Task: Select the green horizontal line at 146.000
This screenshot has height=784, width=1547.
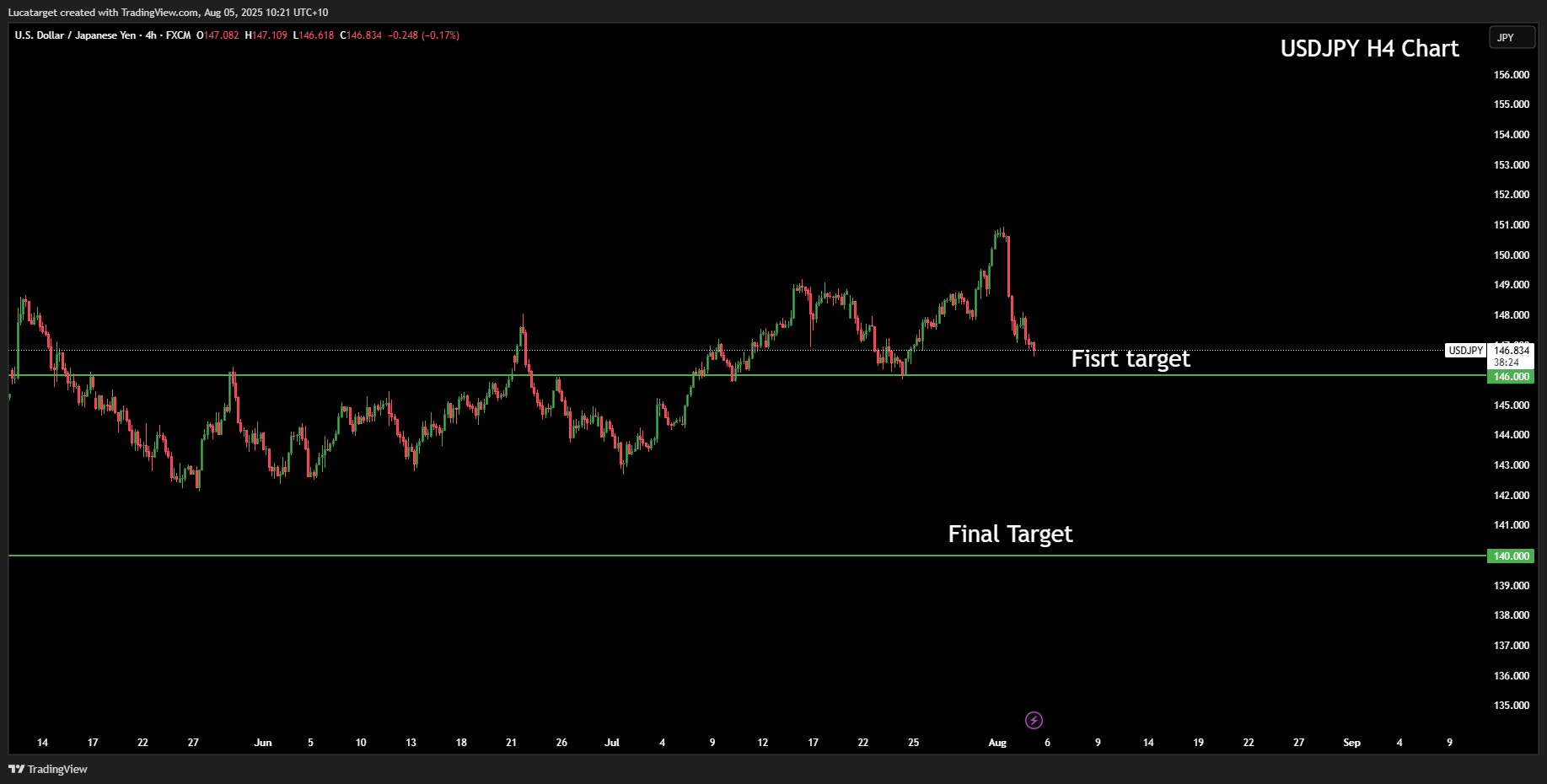Action: pyautogui.click(x=747, y=375)
